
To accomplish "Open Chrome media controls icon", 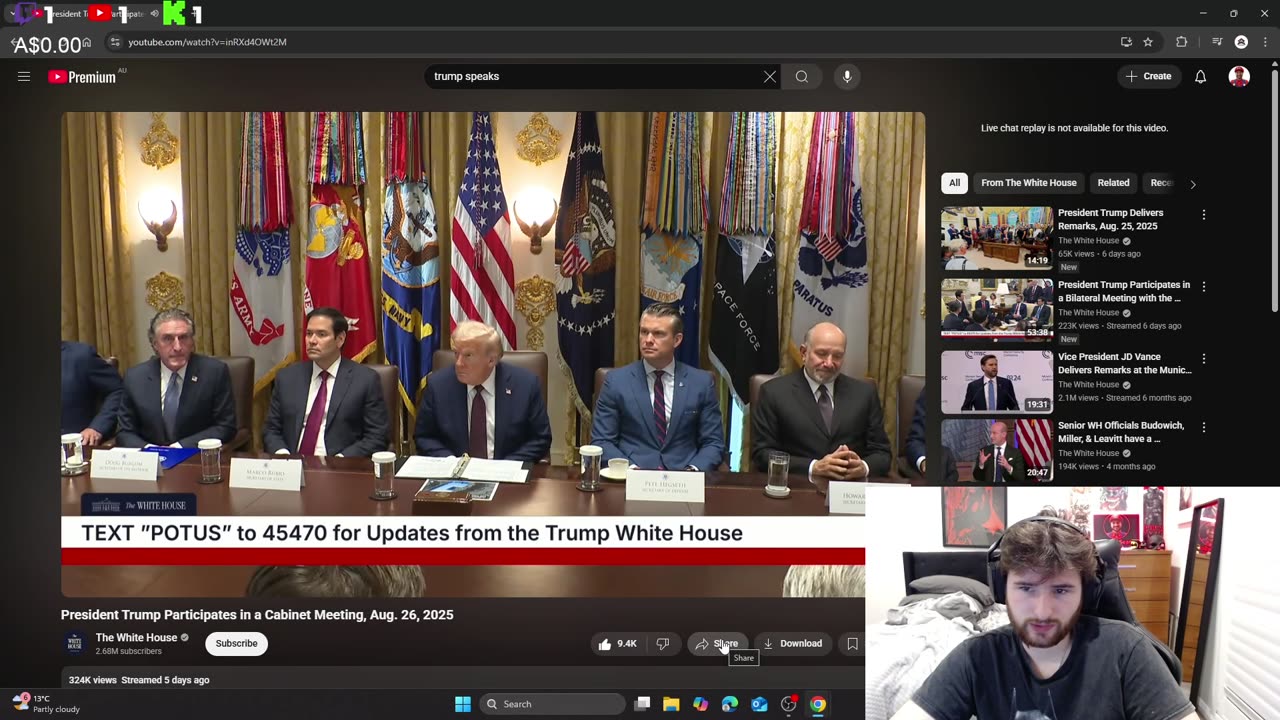I will tap(1217, 42).
